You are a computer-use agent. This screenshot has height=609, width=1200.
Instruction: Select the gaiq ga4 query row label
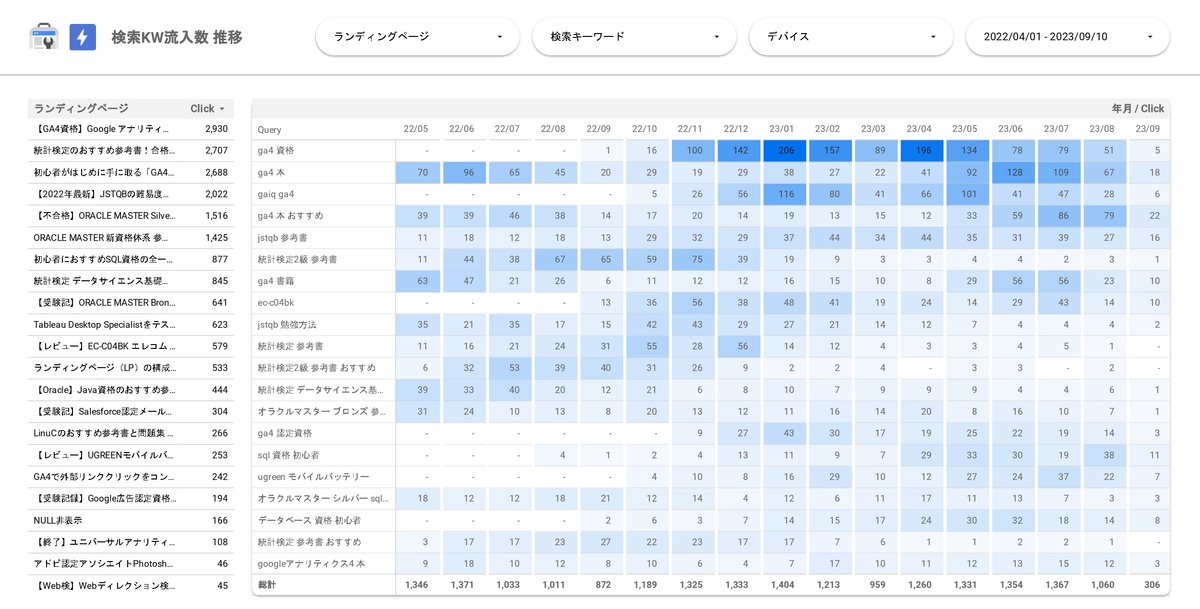(x=275, y=194)
